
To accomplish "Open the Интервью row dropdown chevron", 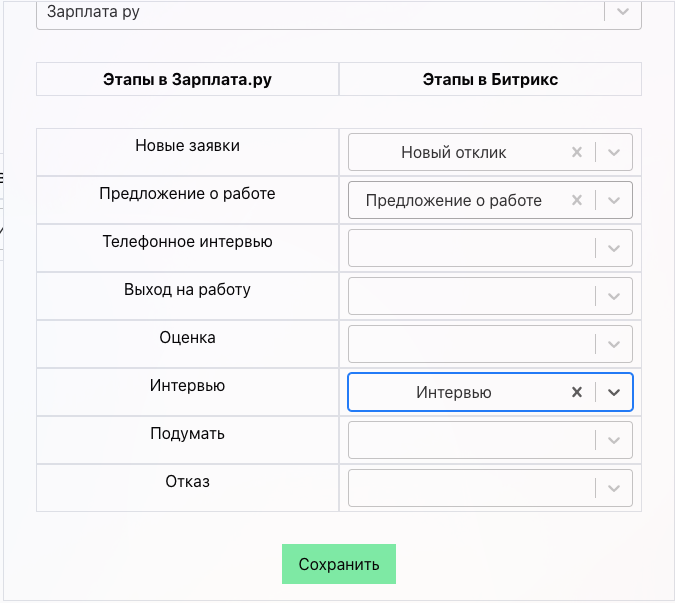I will tap(614, 393).
